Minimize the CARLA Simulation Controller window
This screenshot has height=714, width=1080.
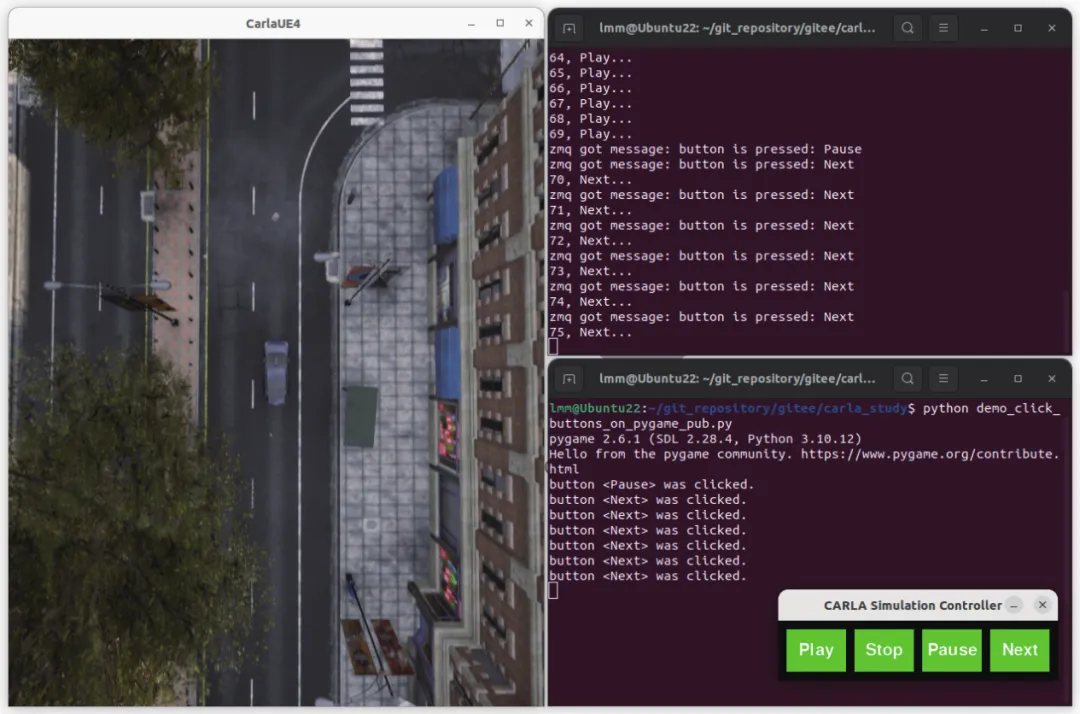coord(1014,605)
